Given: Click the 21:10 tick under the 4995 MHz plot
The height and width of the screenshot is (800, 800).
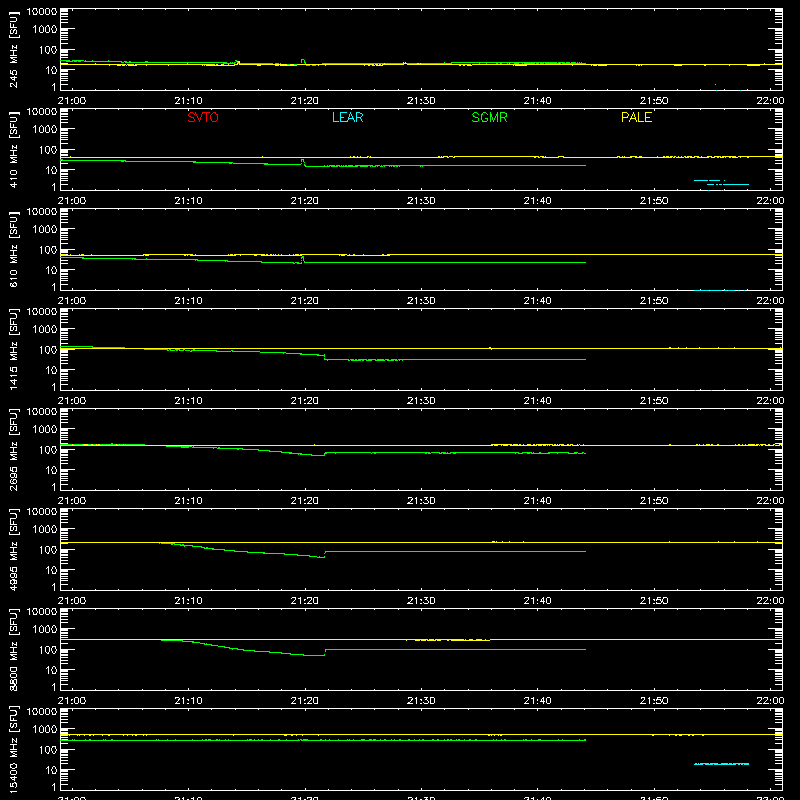Looking at the screenshot, I should (188, 601).
